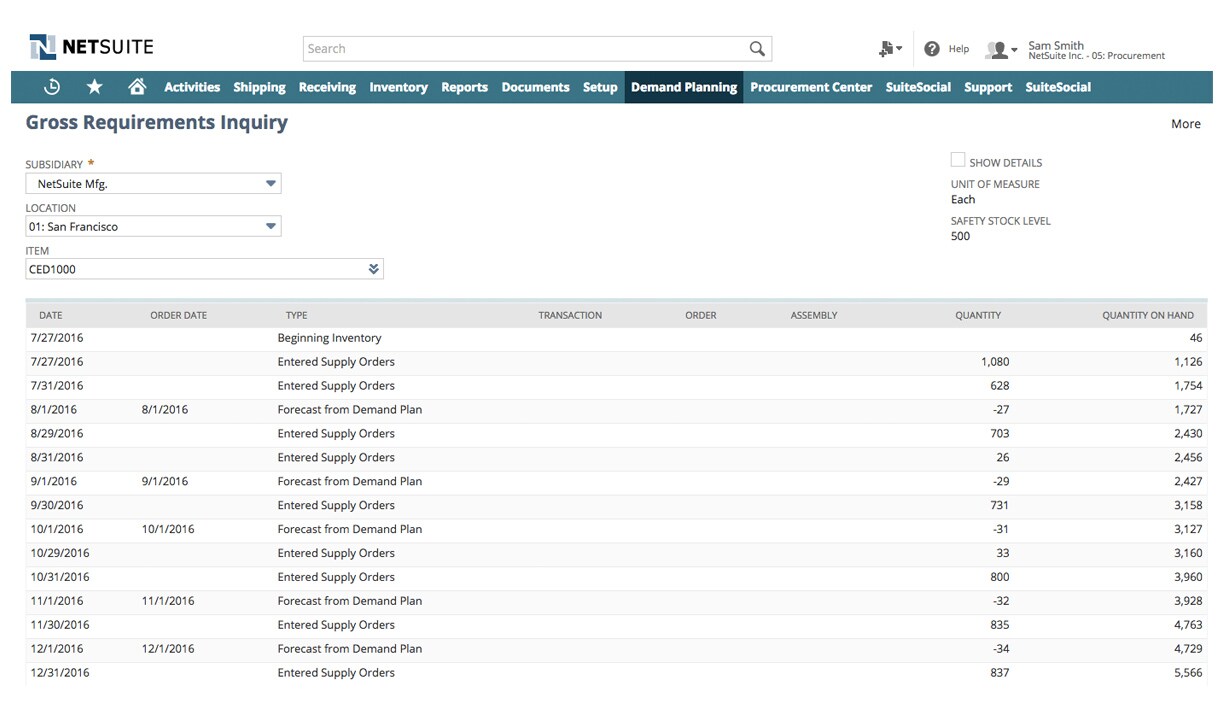
Task: Click the 12/31/2016 date cell
Action: 60,673
